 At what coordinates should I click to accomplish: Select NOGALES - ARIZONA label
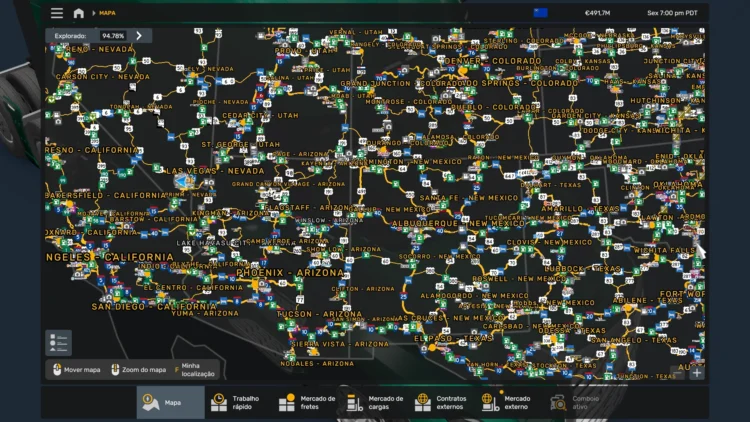click(x=318, y=364)
